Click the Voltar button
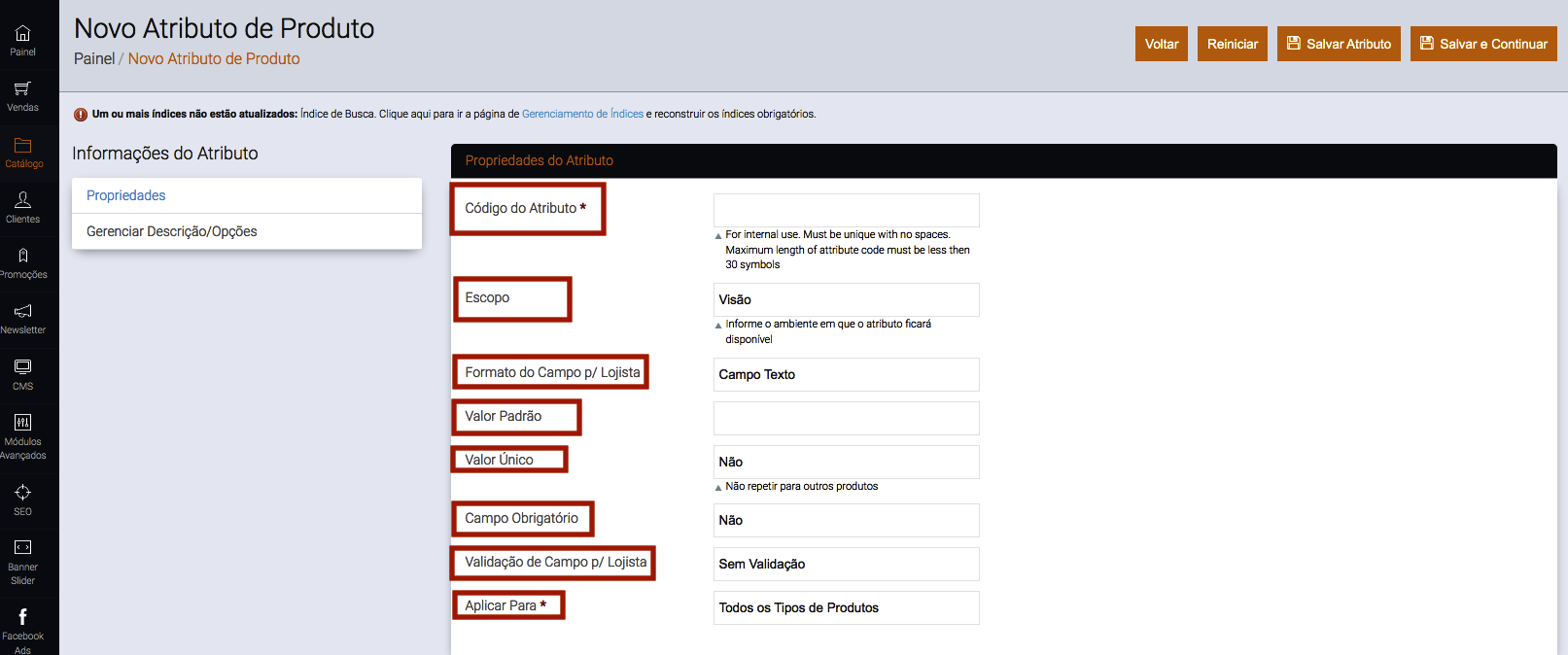This screenshot has width=1568, height=655. (x=1162, y=44)
